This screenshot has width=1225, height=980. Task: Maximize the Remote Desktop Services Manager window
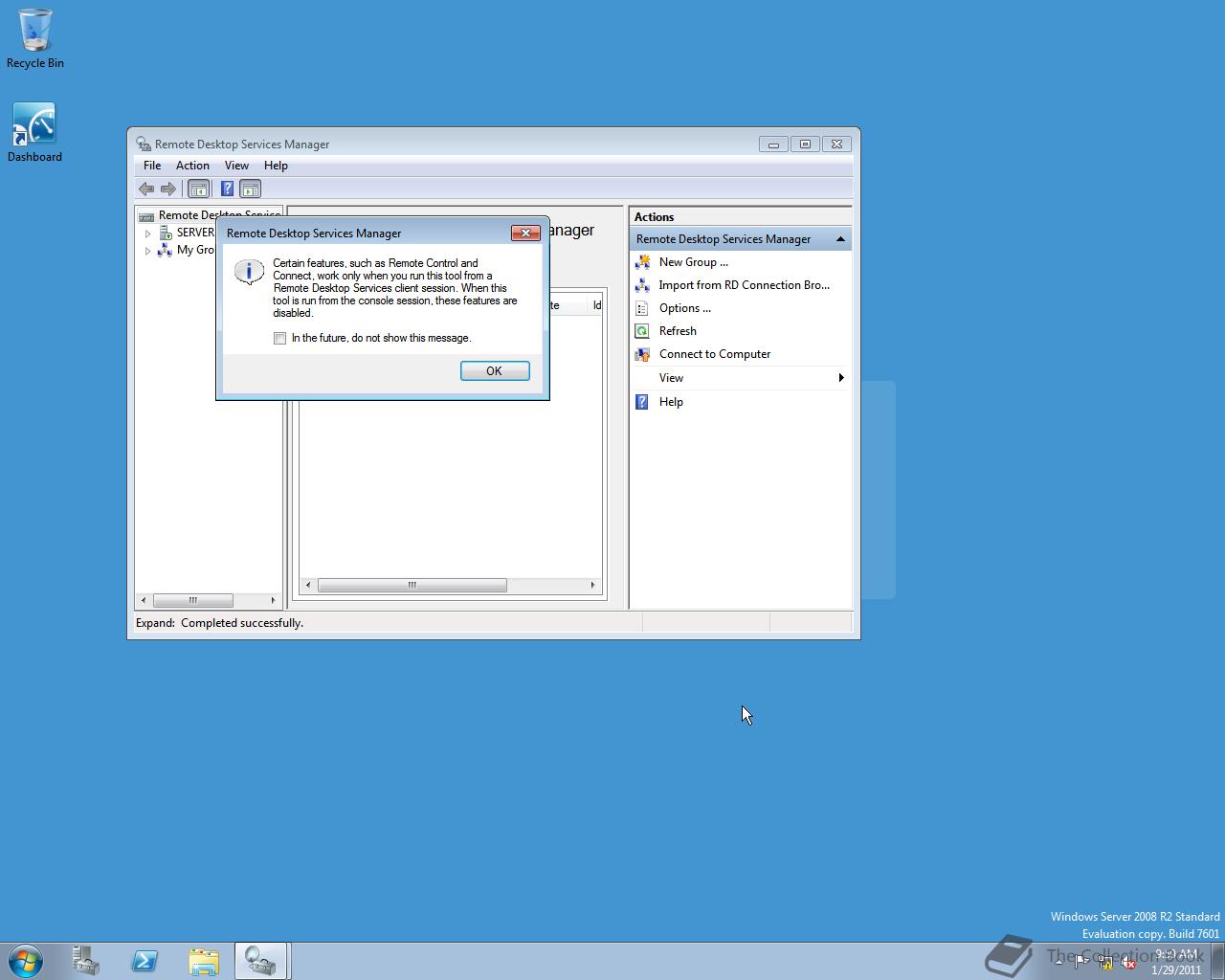coord(805,145)
